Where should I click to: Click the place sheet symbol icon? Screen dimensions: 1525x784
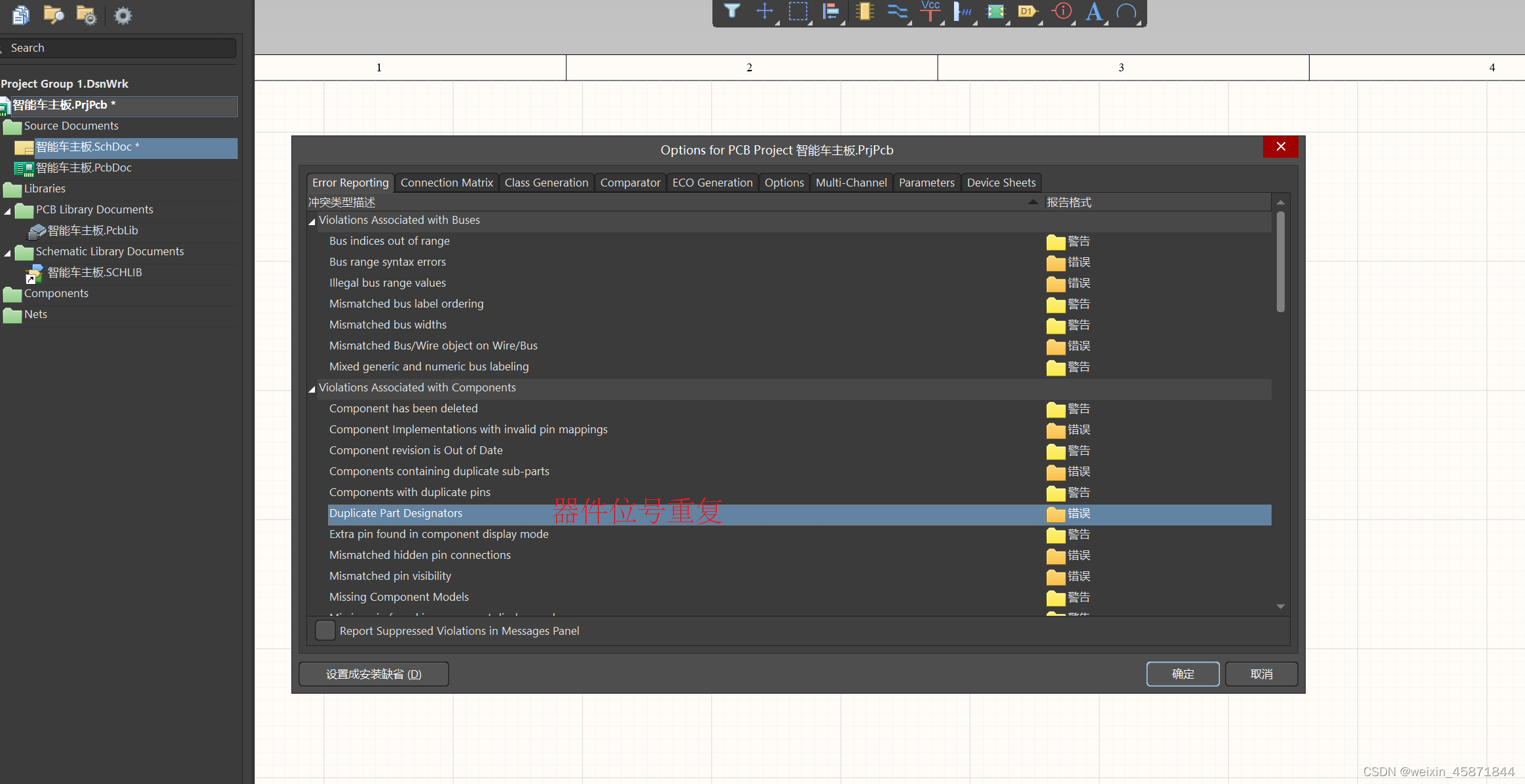(x=995, y=11)
